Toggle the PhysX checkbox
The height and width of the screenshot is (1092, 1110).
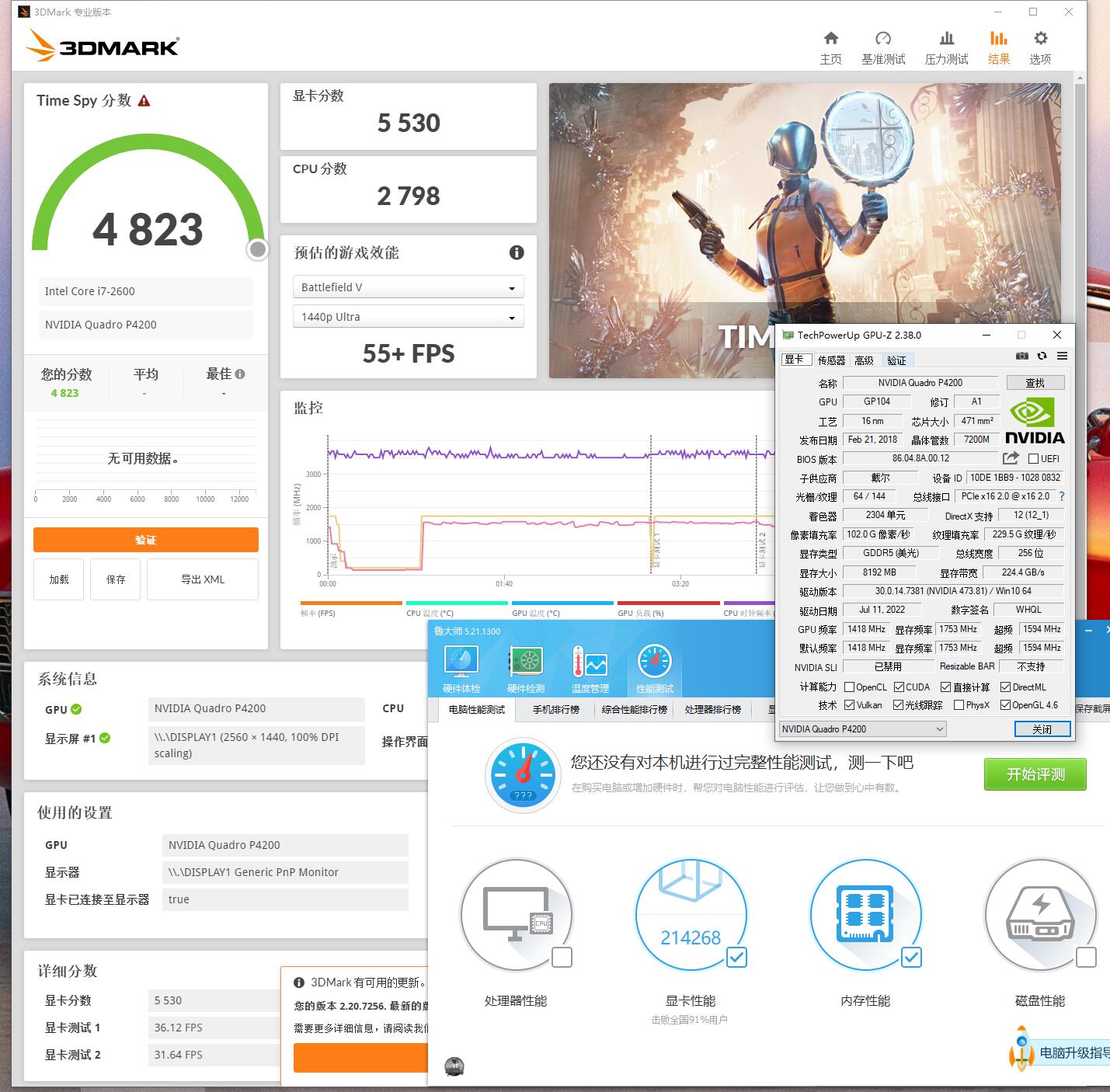click(x=959, y=705)
